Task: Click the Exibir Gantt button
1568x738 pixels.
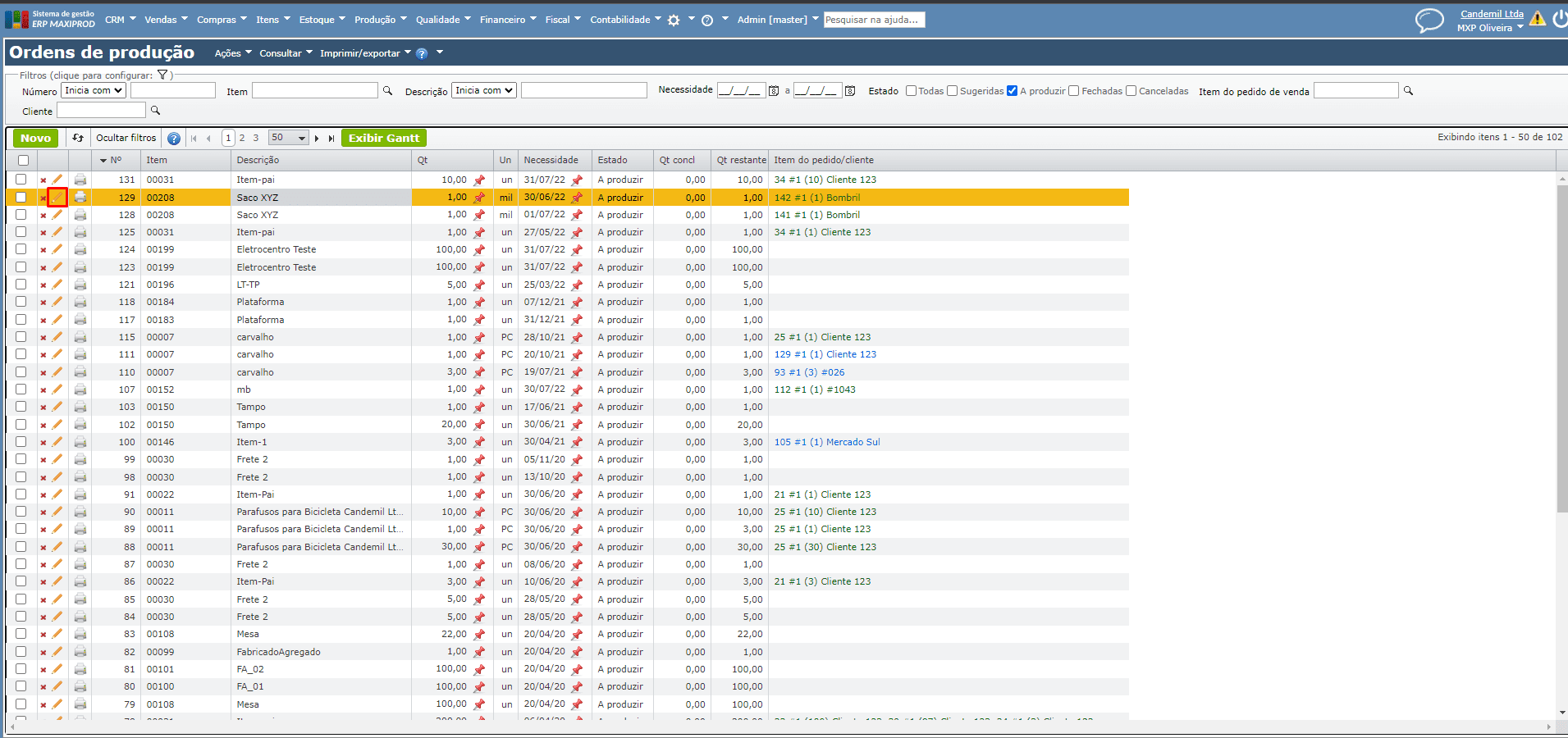Action: click(383, 138)
